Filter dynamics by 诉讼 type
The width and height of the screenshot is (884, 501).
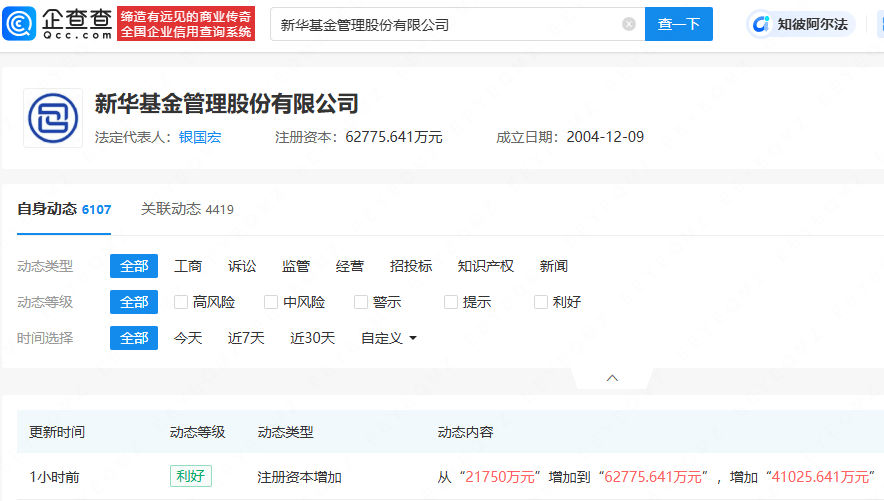pos(242,266)
